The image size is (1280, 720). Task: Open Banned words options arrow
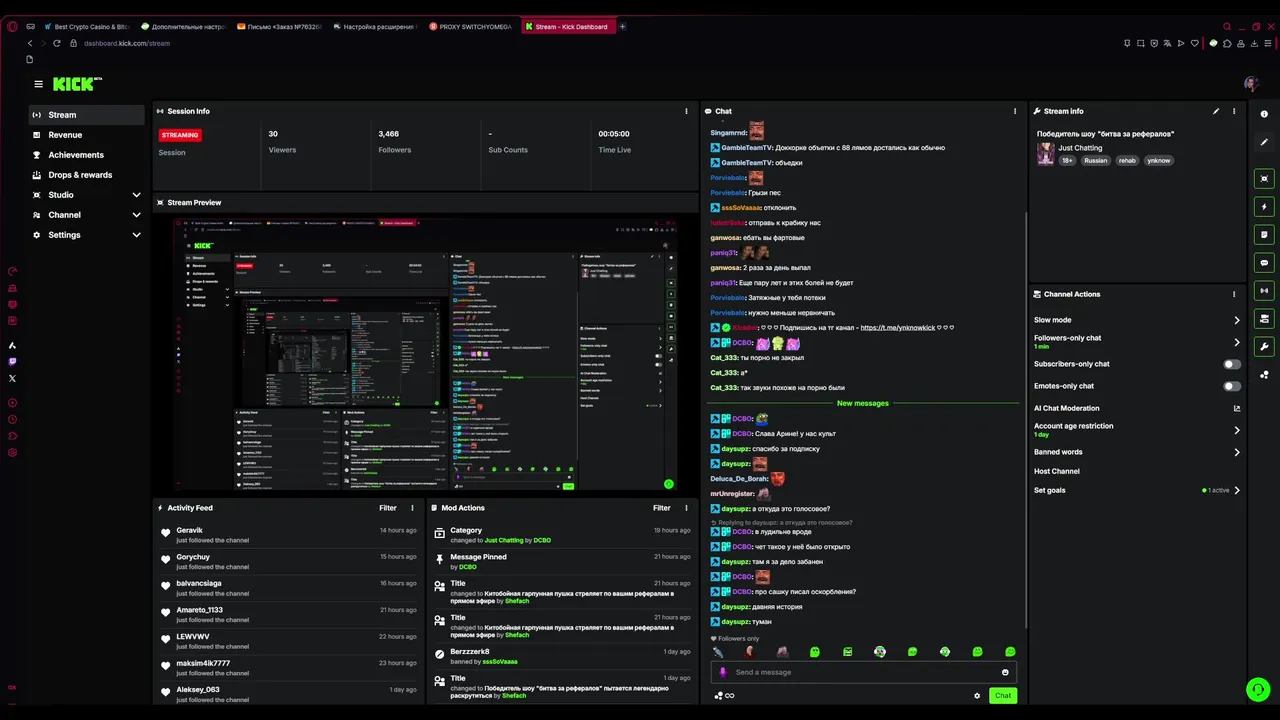1237,452
